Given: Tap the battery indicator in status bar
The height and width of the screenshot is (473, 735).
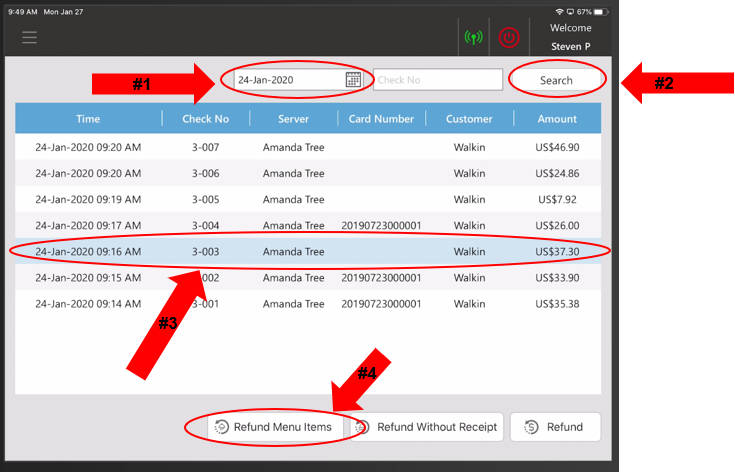Looking at the screenshot, I should click(600, 12).
